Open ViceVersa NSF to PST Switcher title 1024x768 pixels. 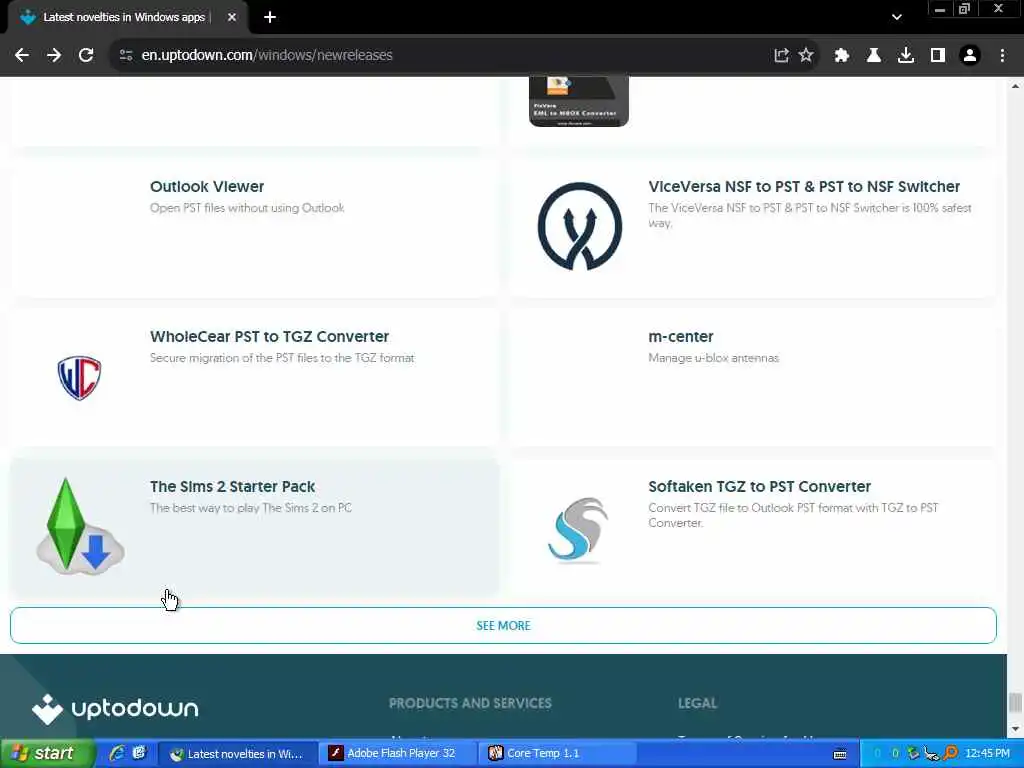click(x=804, y=187)
